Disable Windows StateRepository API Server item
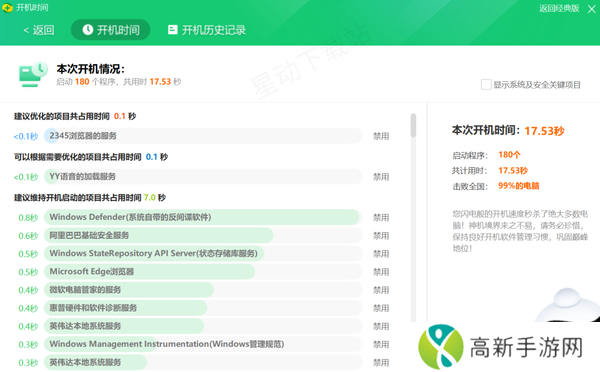Screen dimensions: 600x372 (x=381, y=254)
